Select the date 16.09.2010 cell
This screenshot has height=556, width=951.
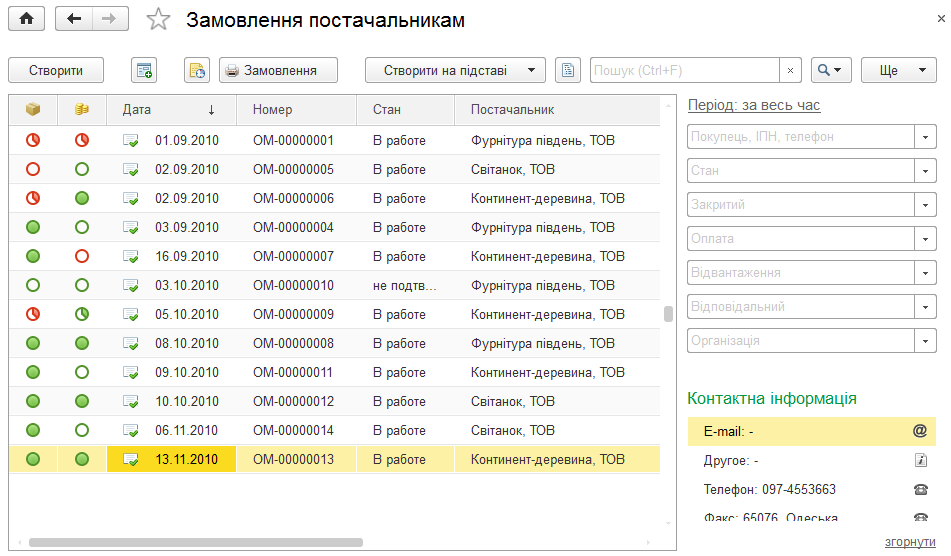click(186, 256)
